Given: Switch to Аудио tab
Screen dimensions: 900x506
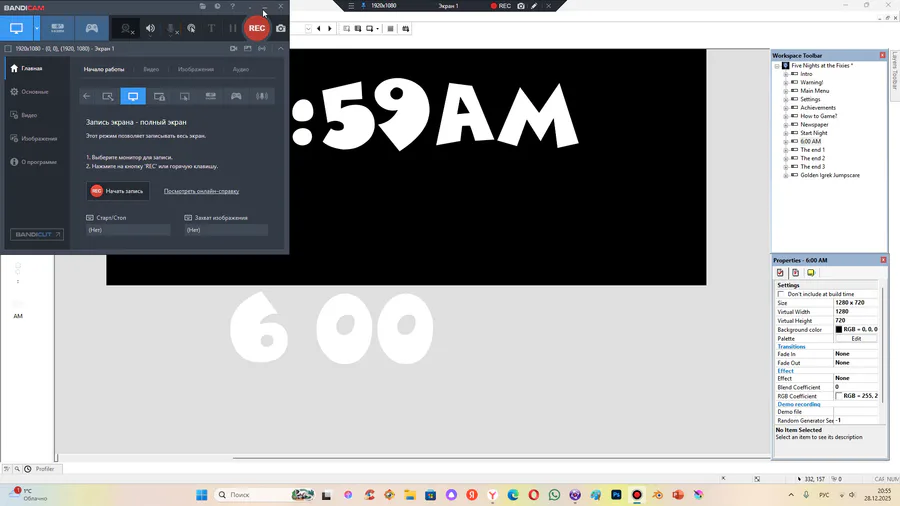Looking at the screenshot, I should [x=240, y=69].
